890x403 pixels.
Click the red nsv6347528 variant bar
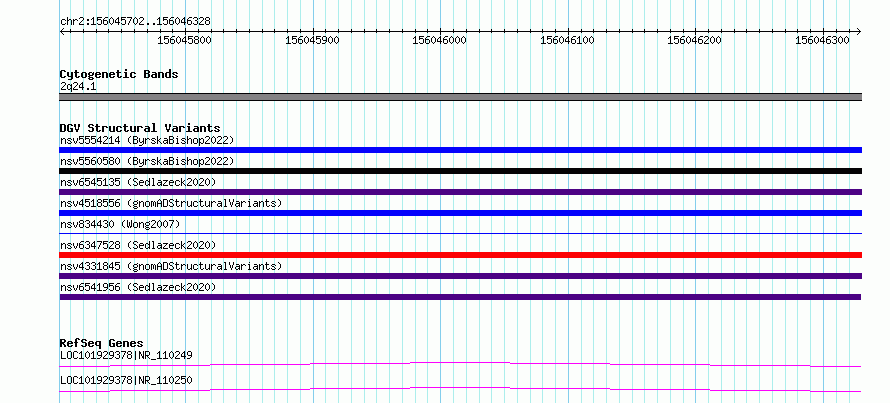[460, 255]
